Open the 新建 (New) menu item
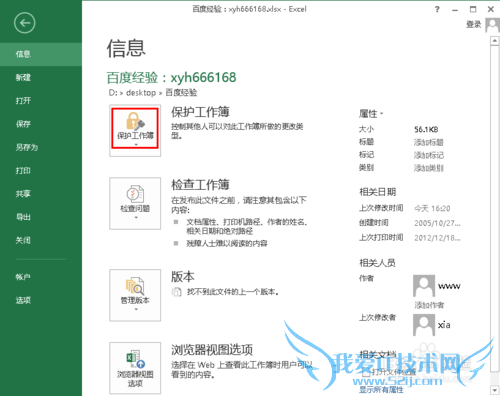 pyautogui.click(x=41, y=78)
